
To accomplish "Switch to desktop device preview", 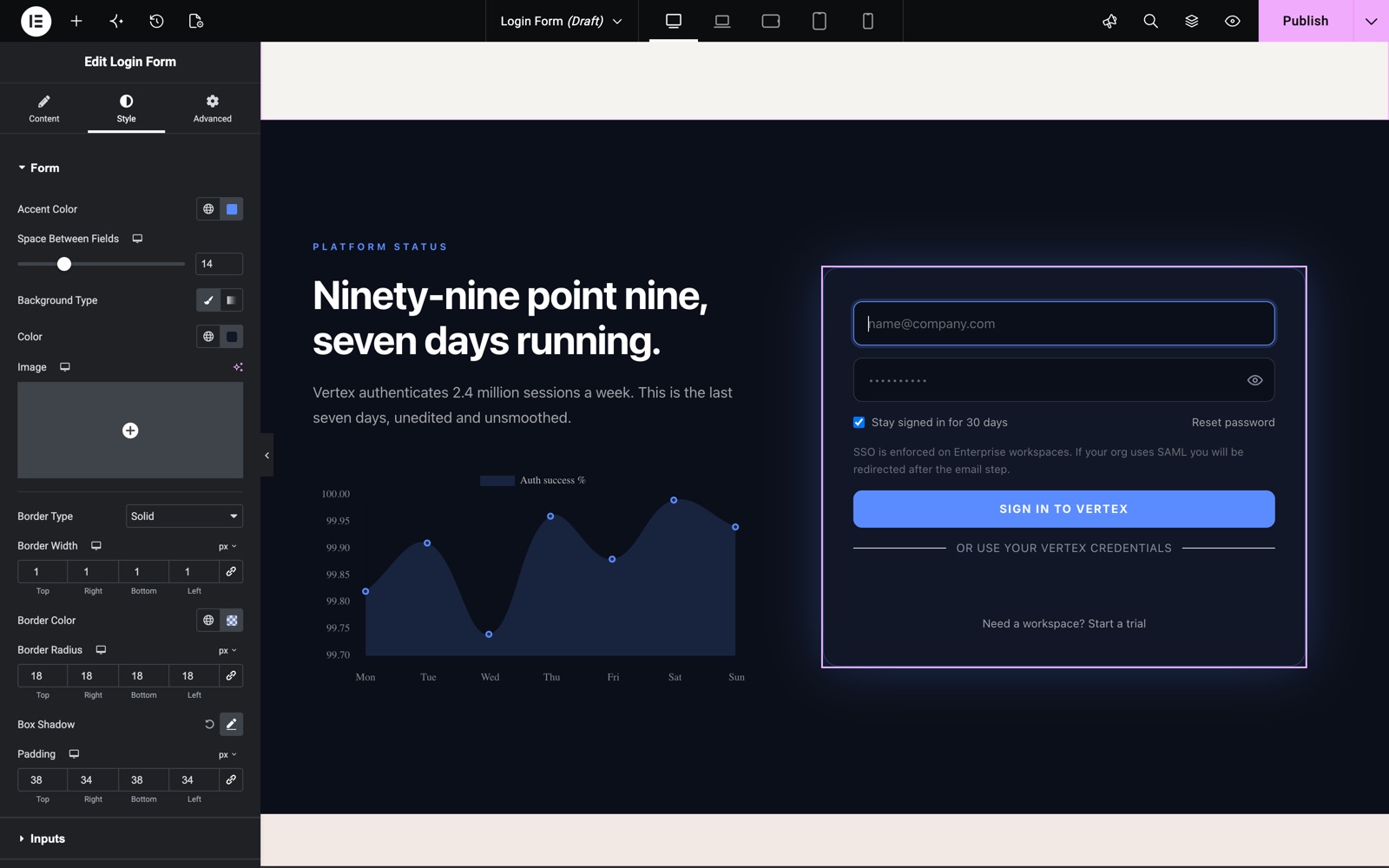I will [x=674, y=21].
